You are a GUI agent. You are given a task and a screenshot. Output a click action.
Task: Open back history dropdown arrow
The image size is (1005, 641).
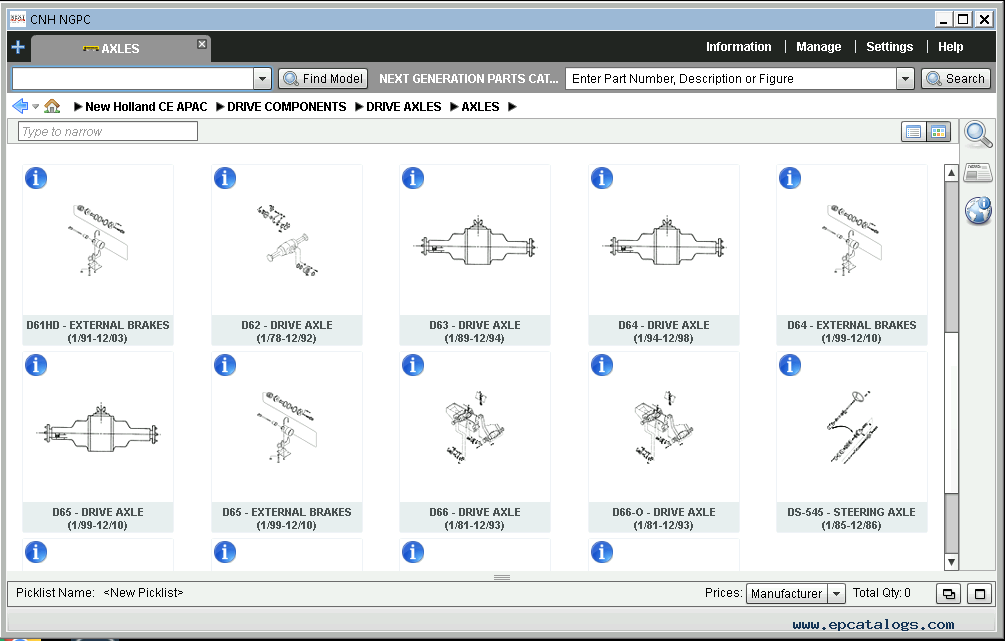point(36,107)
